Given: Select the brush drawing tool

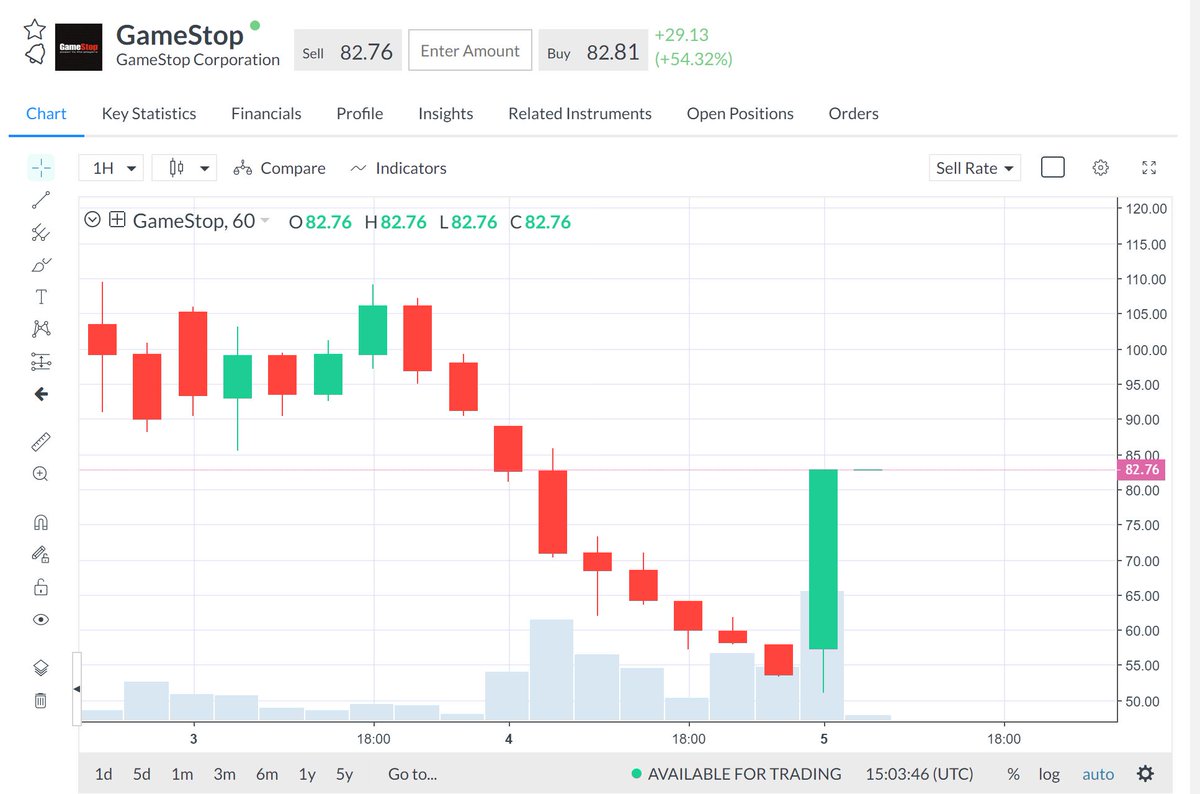Looking at the screenshot, I should click(41, 265).
